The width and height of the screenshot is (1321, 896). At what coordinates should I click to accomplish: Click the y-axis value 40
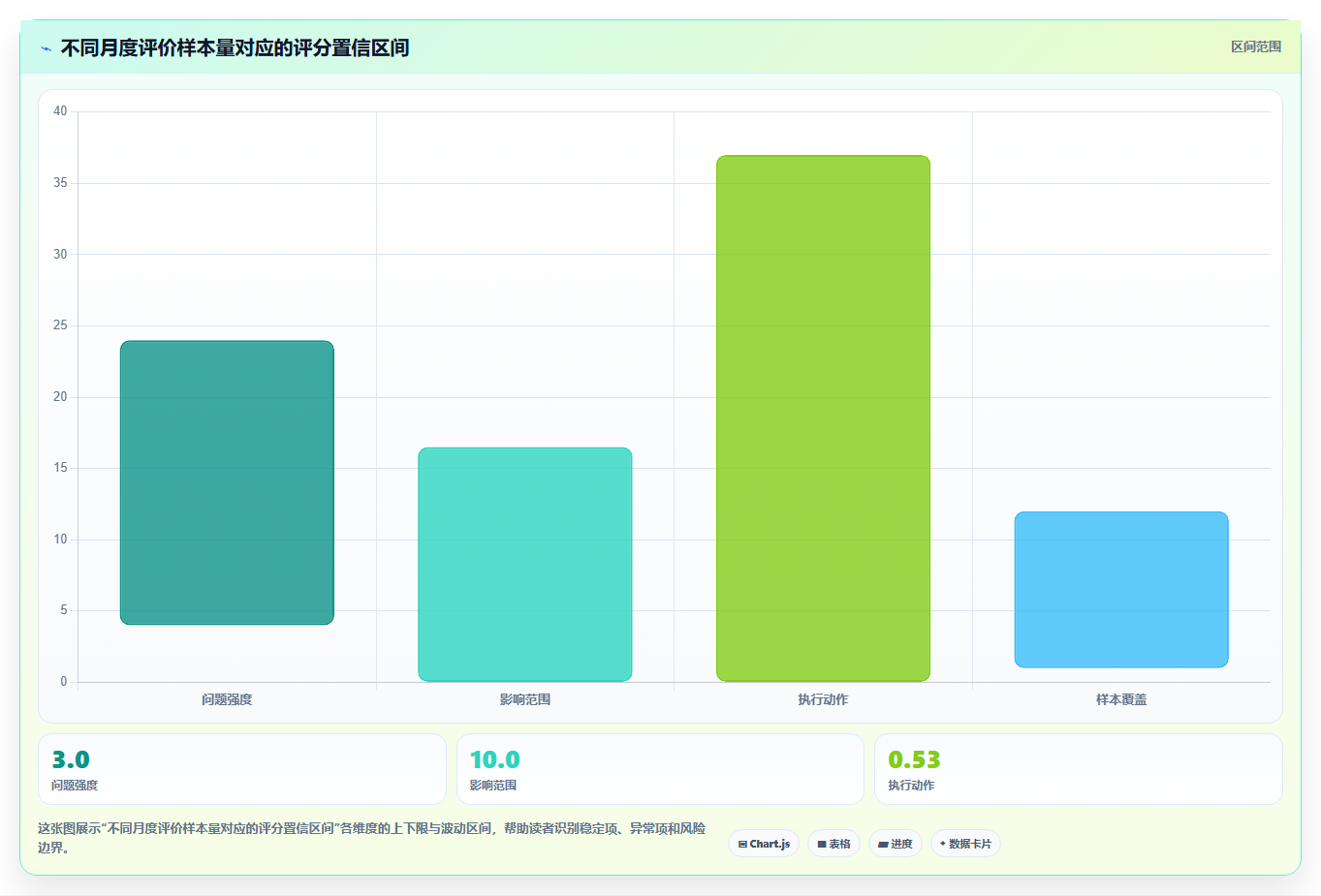point(60,111)
